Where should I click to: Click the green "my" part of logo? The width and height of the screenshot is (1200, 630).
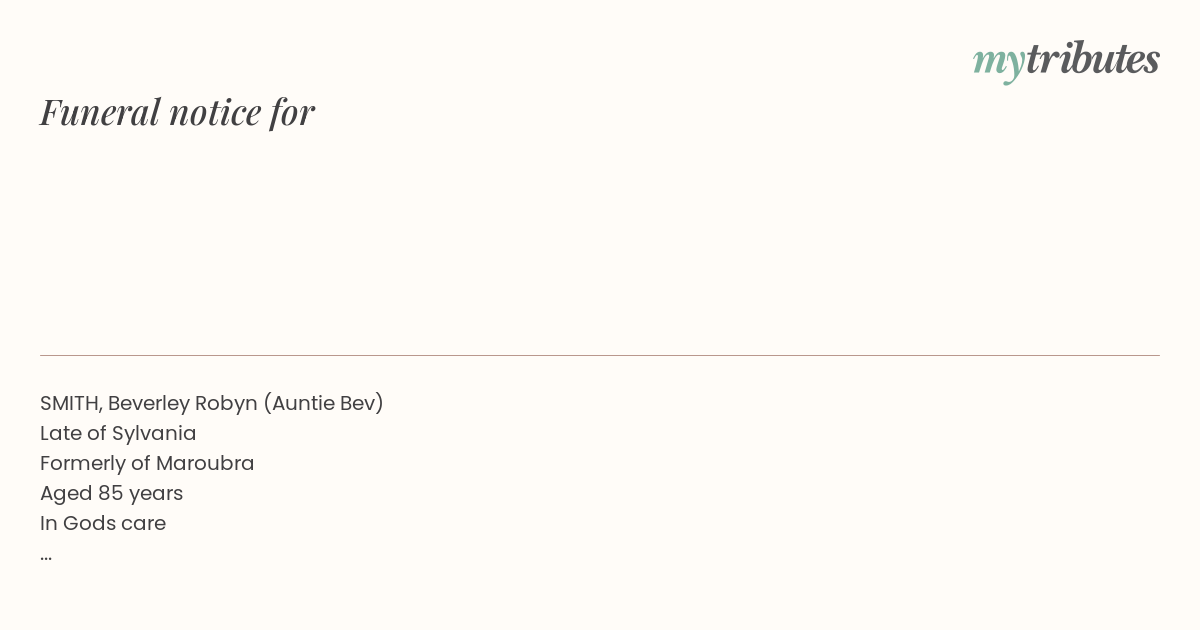[999, 64]
